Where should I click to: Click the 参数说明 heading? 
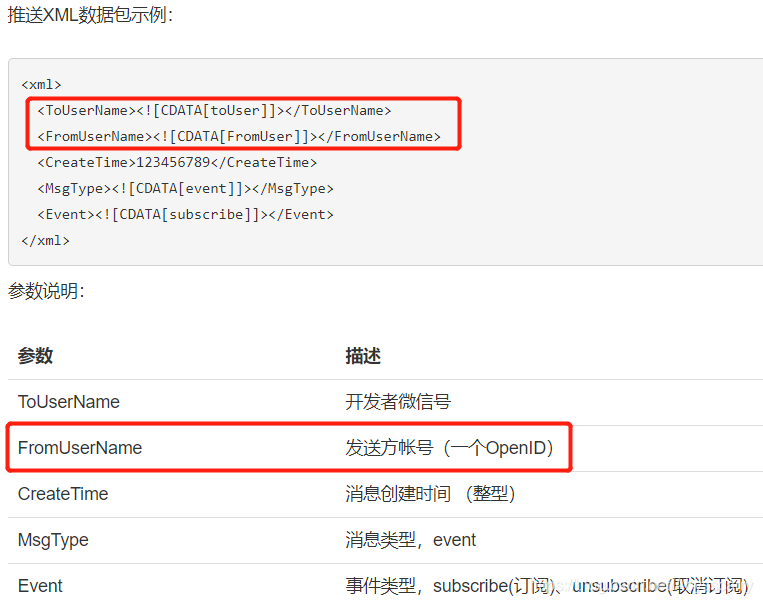pos(47,292)
